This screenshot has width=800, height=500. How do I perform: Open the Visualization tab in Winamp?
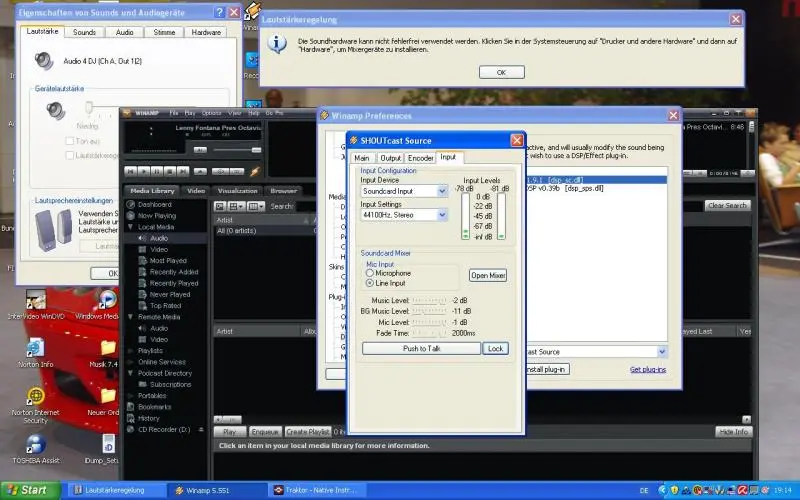click(237, 190)
